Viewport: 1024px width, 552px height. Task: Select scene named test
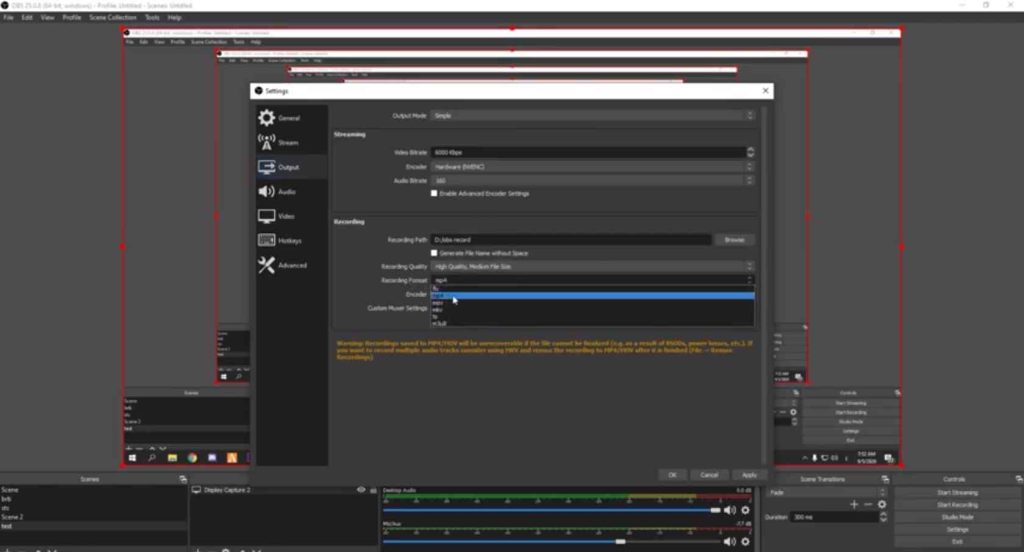click(93, 526)
